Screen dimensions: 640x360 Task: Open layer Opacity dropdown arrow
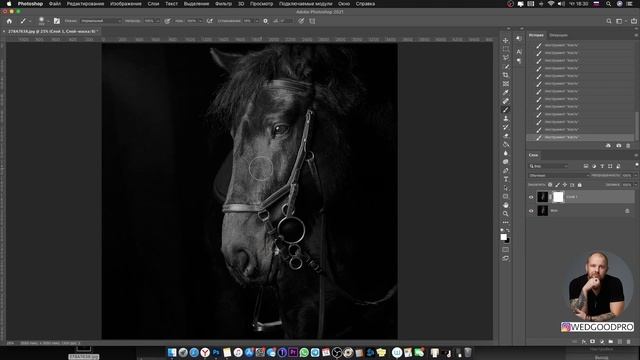(x=636, y=176)
